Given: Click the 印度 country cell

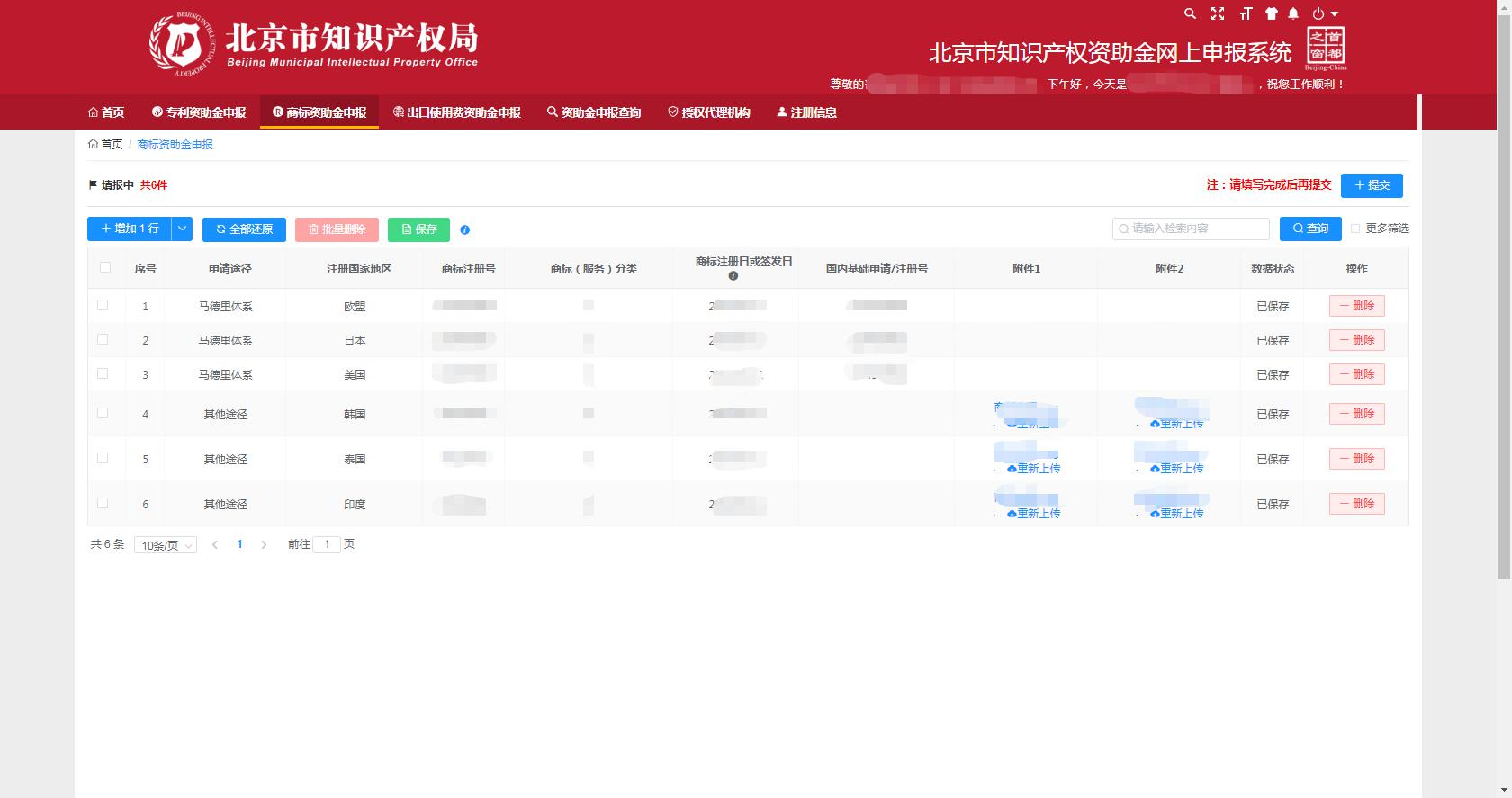Looking at the screenshot, I should point(355,505).
